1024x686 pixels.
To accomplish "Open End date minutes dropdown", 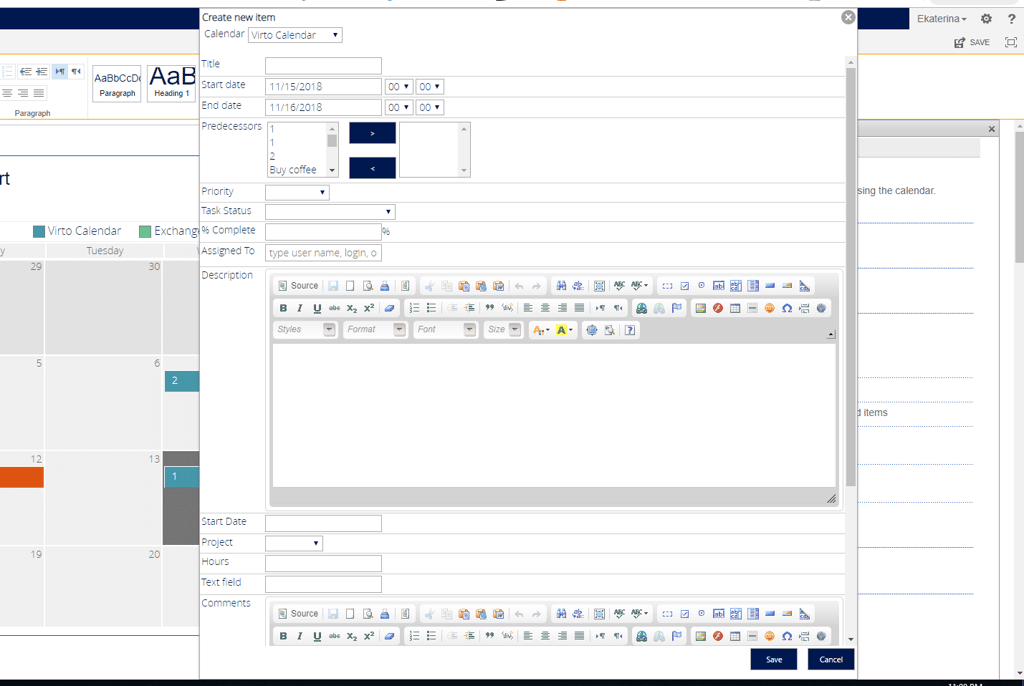I will click(430, 107).
